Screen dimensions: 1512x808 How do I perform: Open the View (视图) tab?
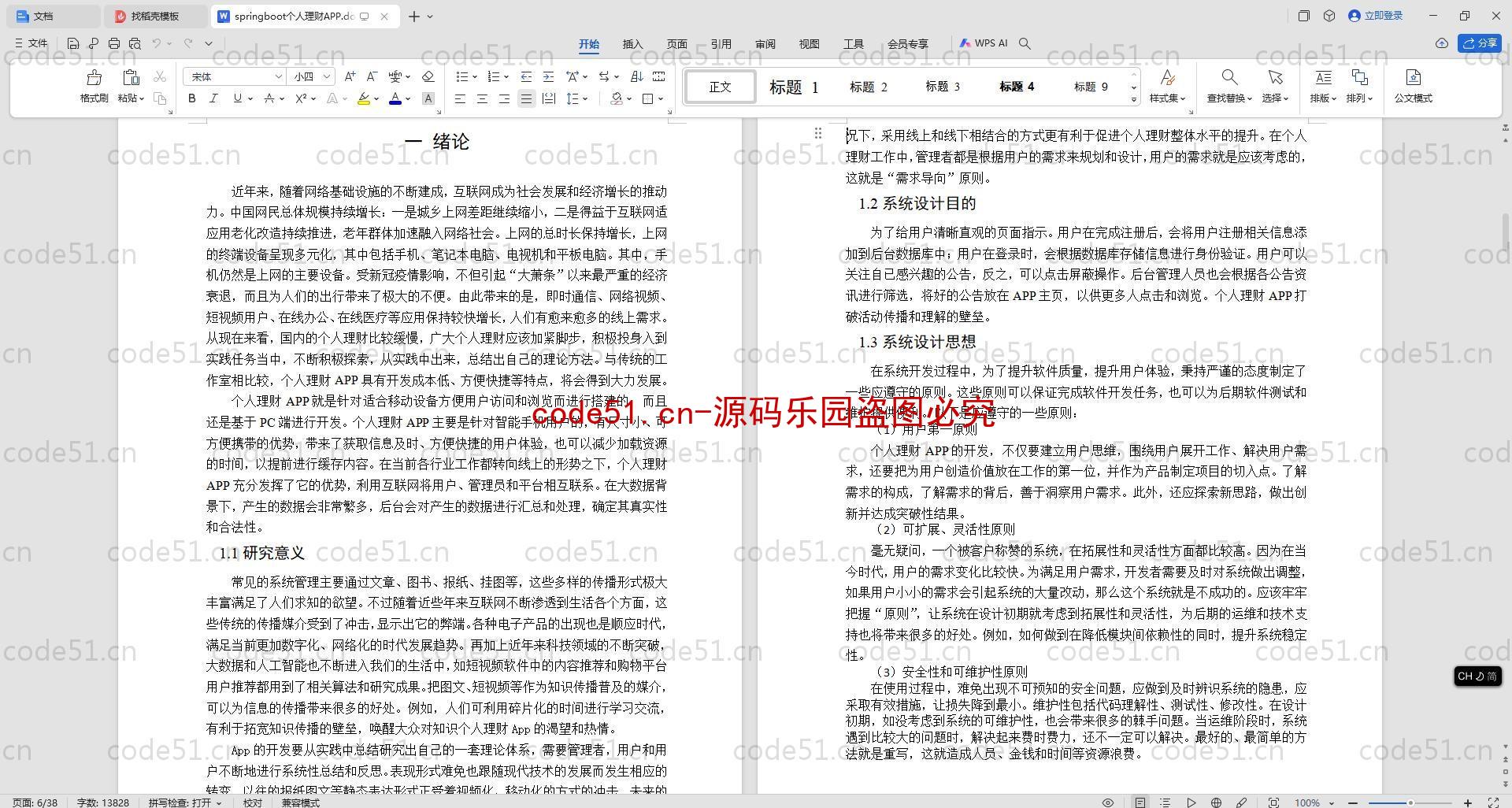coord(809,44)
